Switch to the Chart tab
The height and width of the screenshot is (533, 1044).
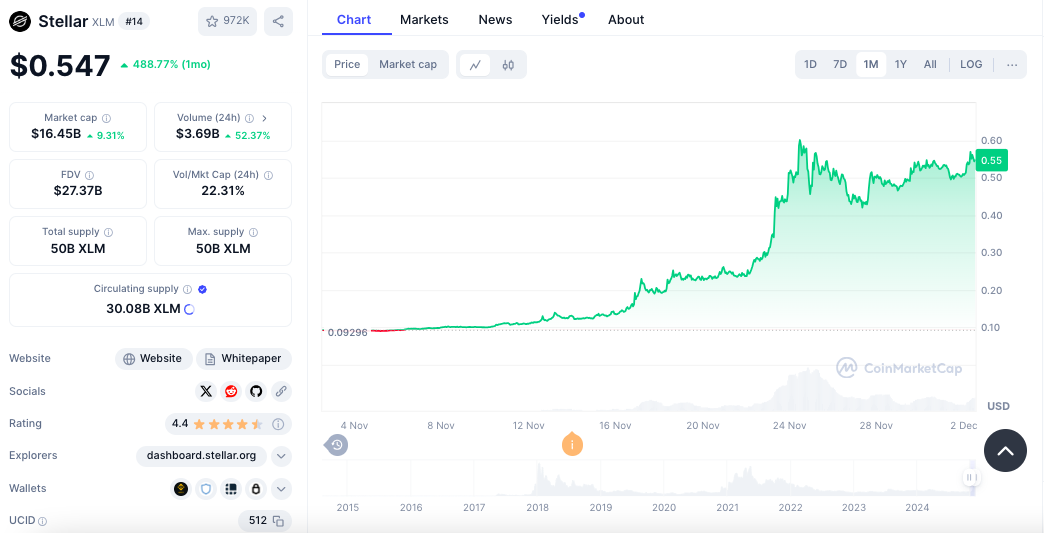point(354,20)
